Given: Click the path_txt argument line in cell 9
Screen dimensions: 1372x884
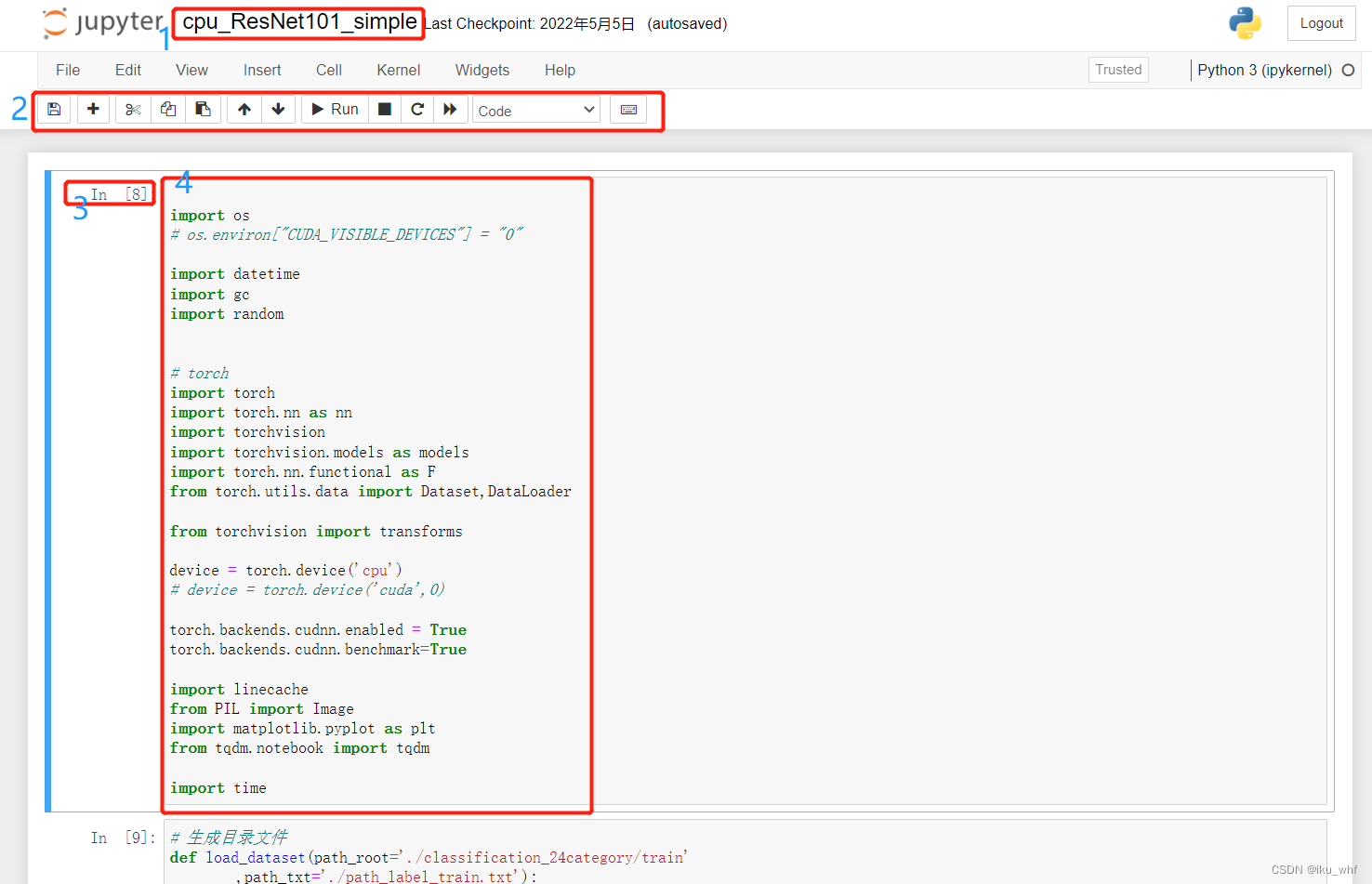Looking at the screenshot, I should 386,877.
